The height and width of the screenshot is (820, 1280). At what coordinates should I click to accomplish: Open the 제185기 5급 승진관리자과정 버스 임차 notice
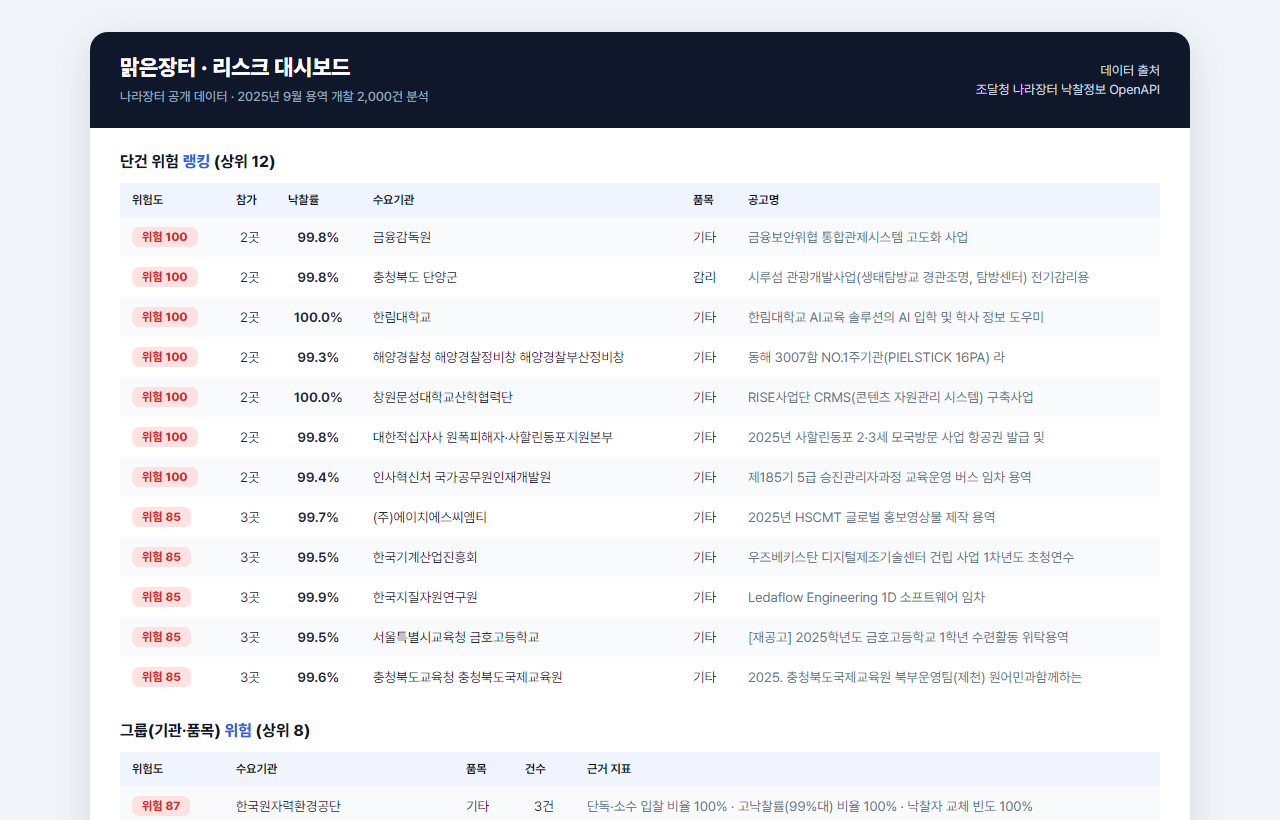click(890, 477)
